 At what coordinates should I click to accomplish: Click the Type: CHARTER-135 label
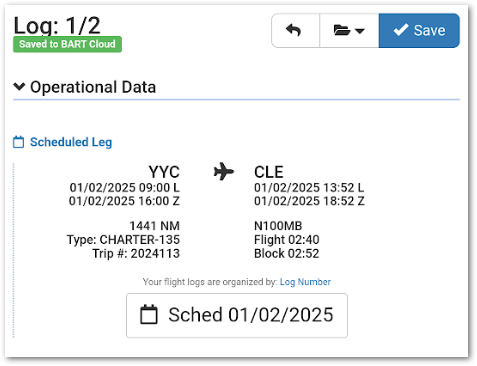pyautogui.click(x=123, y=240)
